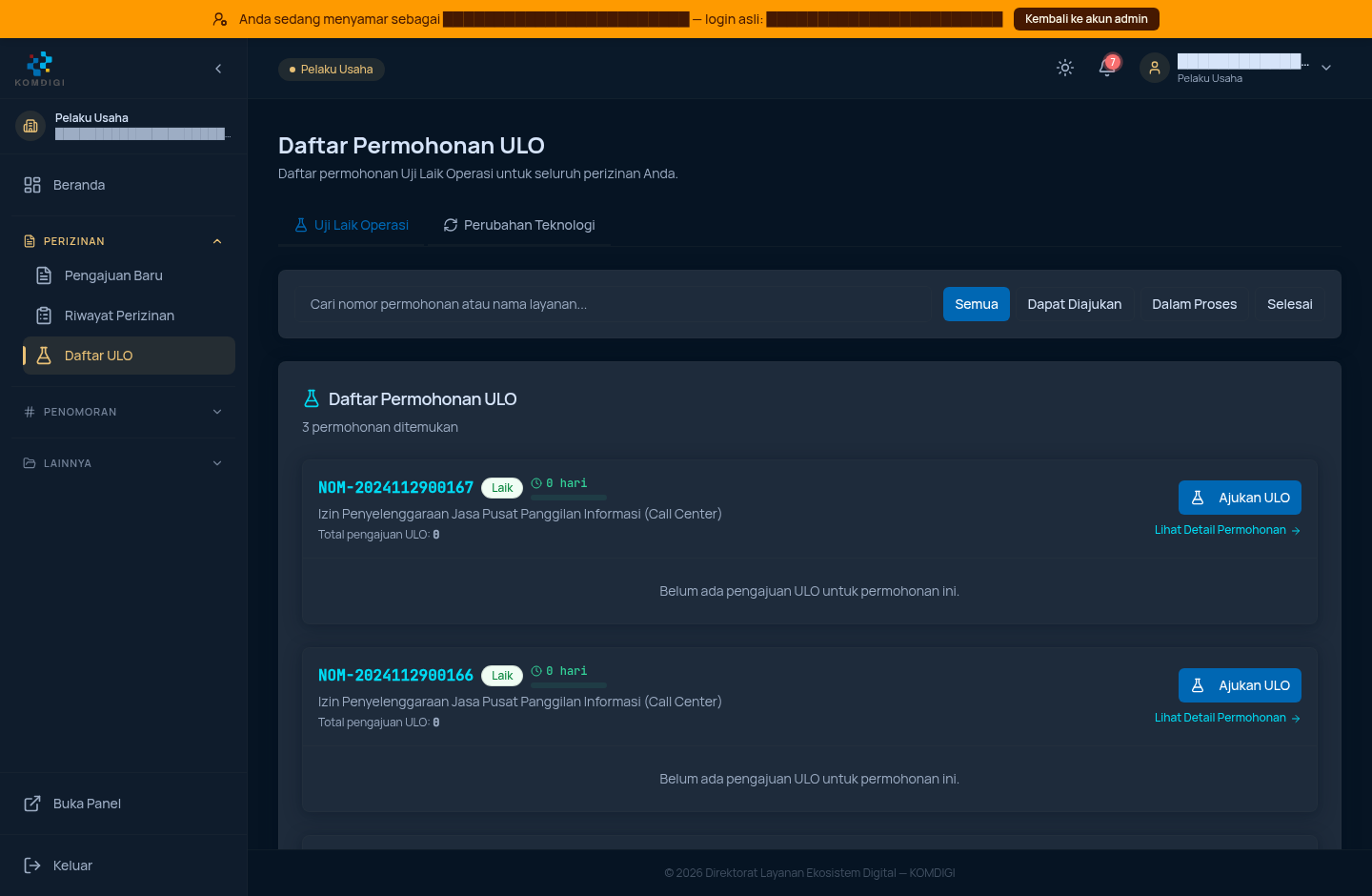Screen dimensions: 1372x896
Task: Click the Uji Laik Operasi tab flask icon
Action: click(301, 225)
